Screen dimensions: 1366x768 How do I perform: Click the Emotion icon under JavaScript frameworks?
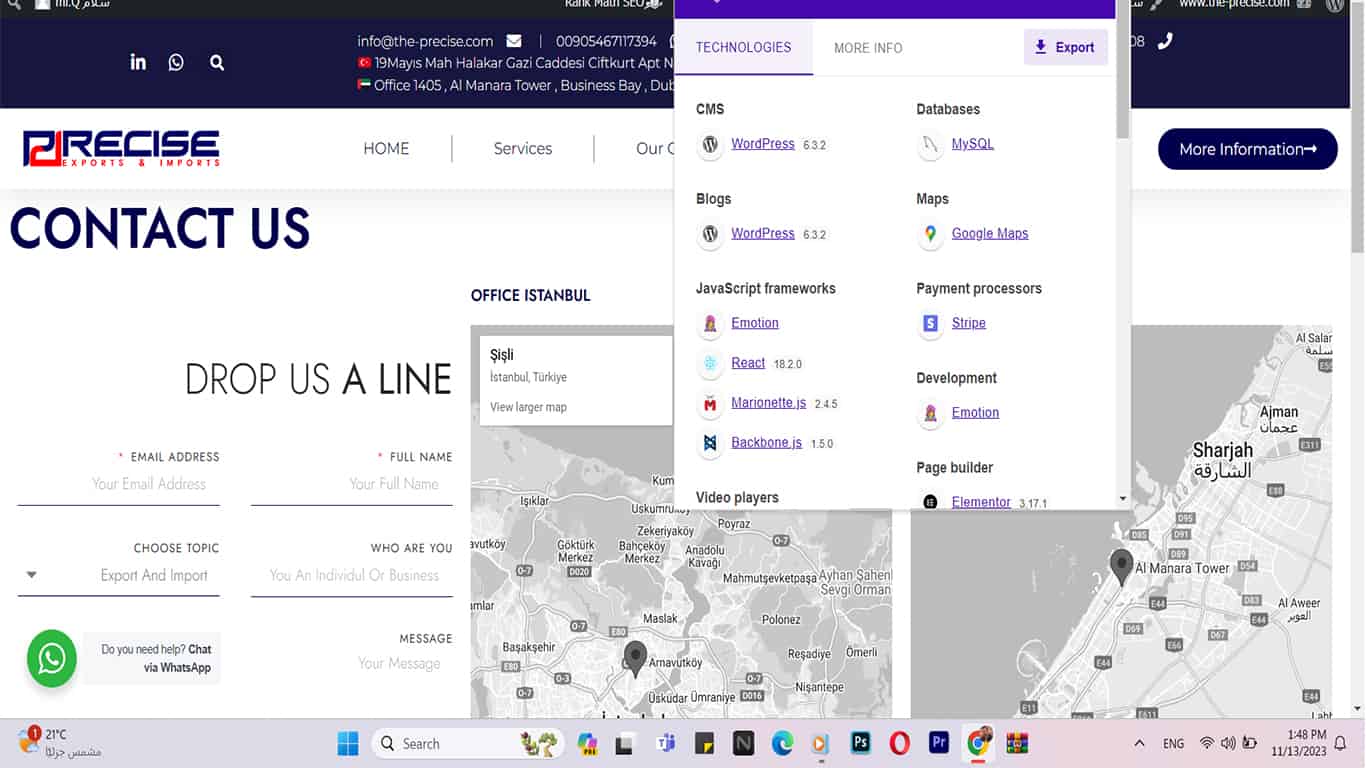pos(710,323)
